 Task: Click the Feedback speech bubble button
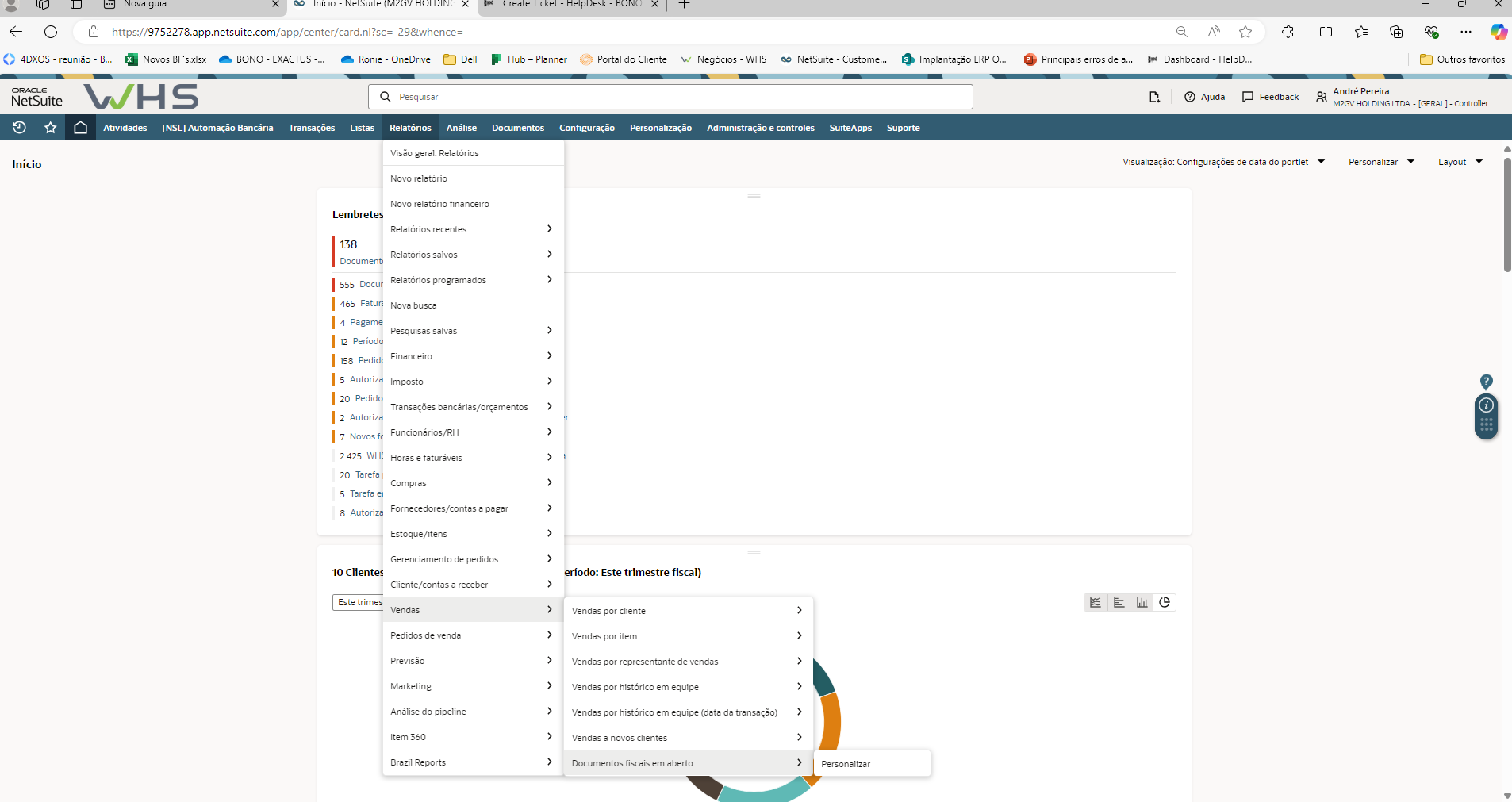1270,97
